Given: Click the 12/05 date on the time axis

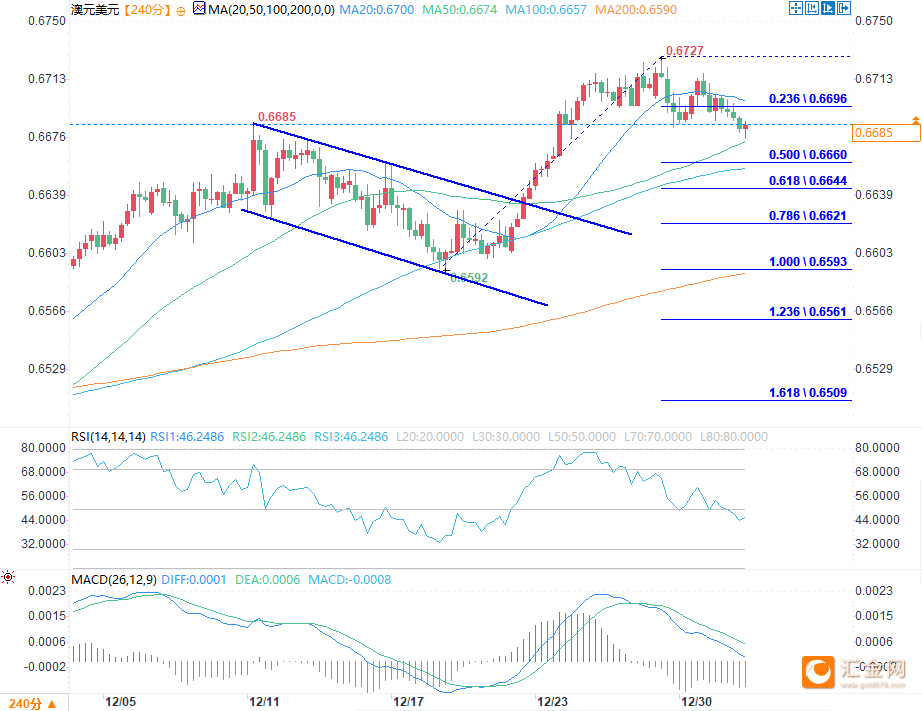Looking at the screenshot, I should click(120, 702).
